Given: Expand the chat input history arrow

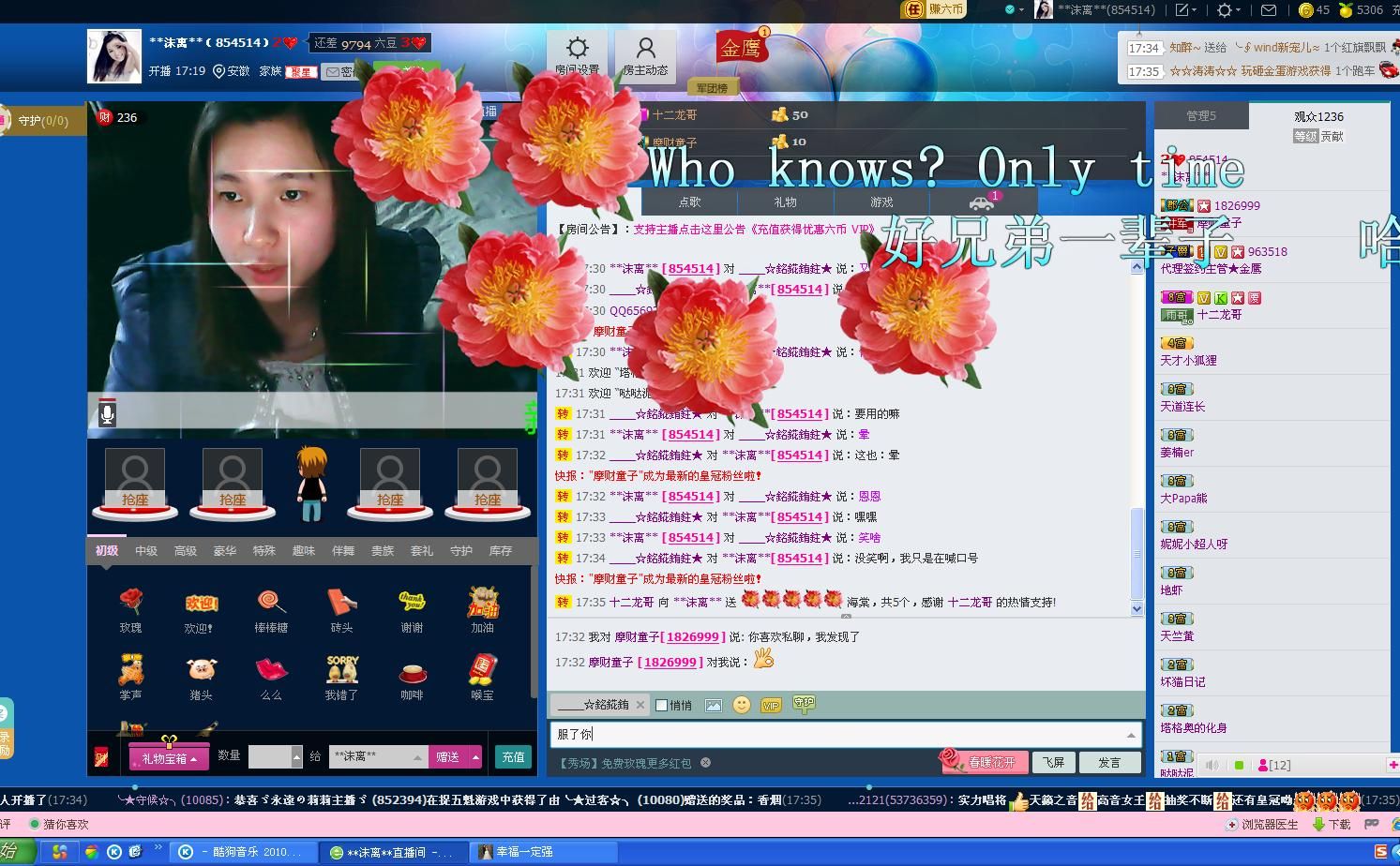Looking at the screenshot, I should [x=1131, y=735].
